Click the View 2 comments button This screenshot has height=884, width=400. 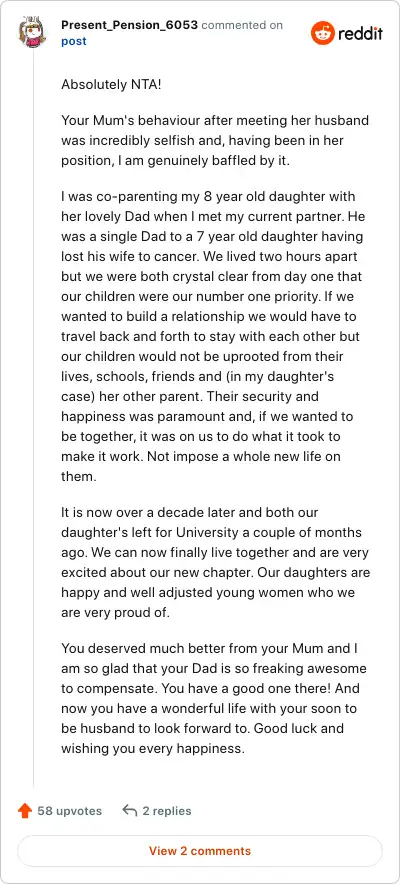click(200, 851)
